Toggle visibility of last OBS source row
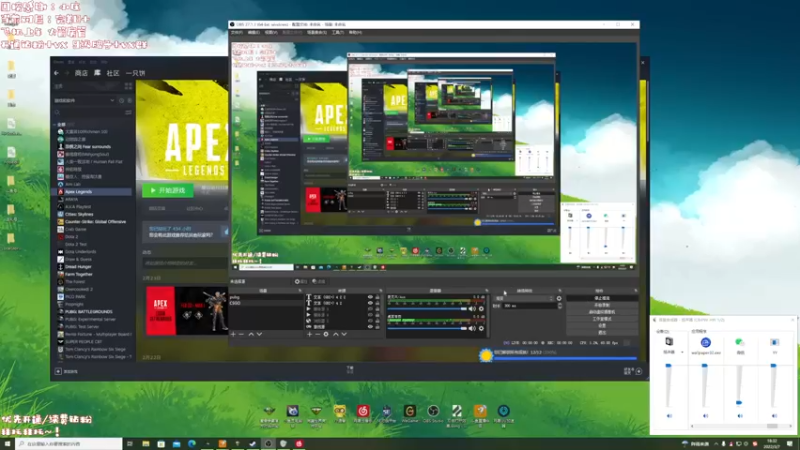Image resolution: width=800 pixels, height=450 pixels. point(370,327)
